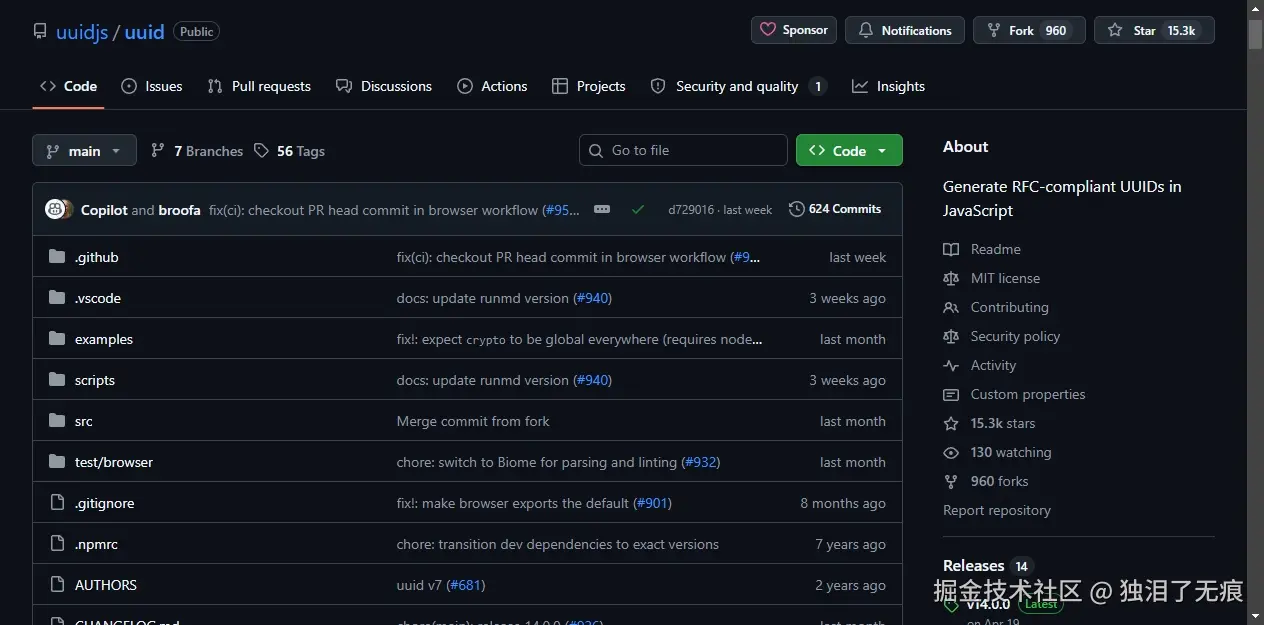Open the broofa author link
Viewport: 1264px width, 625px height.
click(180, 210)
